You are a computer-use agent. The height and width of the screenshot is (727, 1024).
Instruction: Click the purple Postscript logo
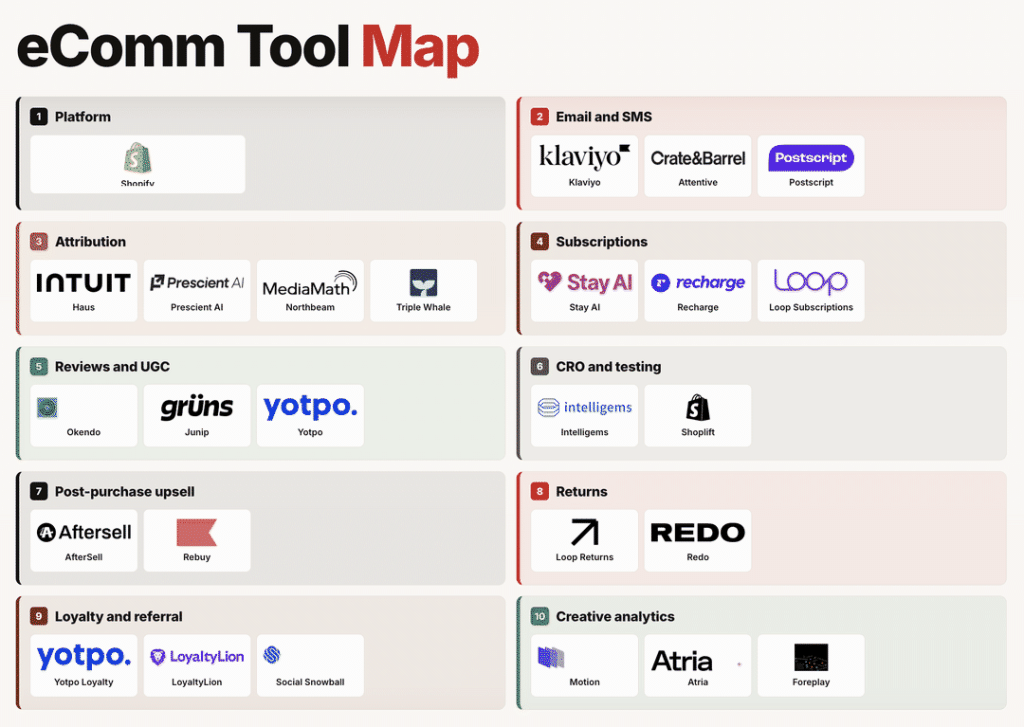[811, 158]
